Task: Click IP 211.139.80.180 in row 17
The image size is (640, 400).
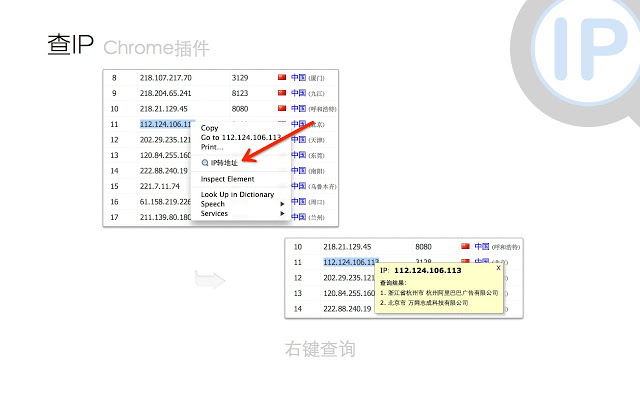Action: coord(165,217)
